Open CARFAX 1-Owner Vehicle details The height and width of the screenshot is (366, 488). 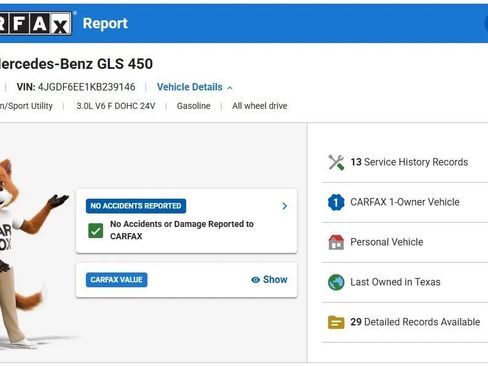click(405, 202)
